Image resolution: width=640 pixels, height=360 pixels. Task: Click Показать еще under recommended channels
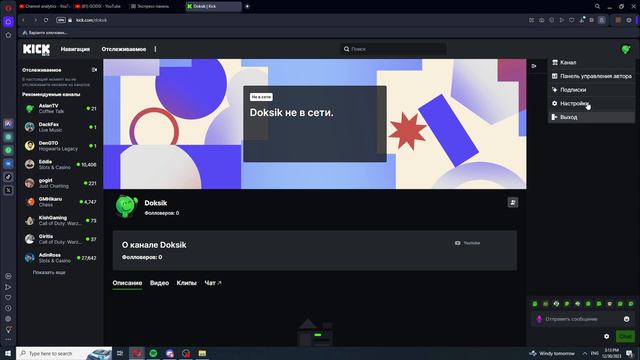tap(49, 272)
